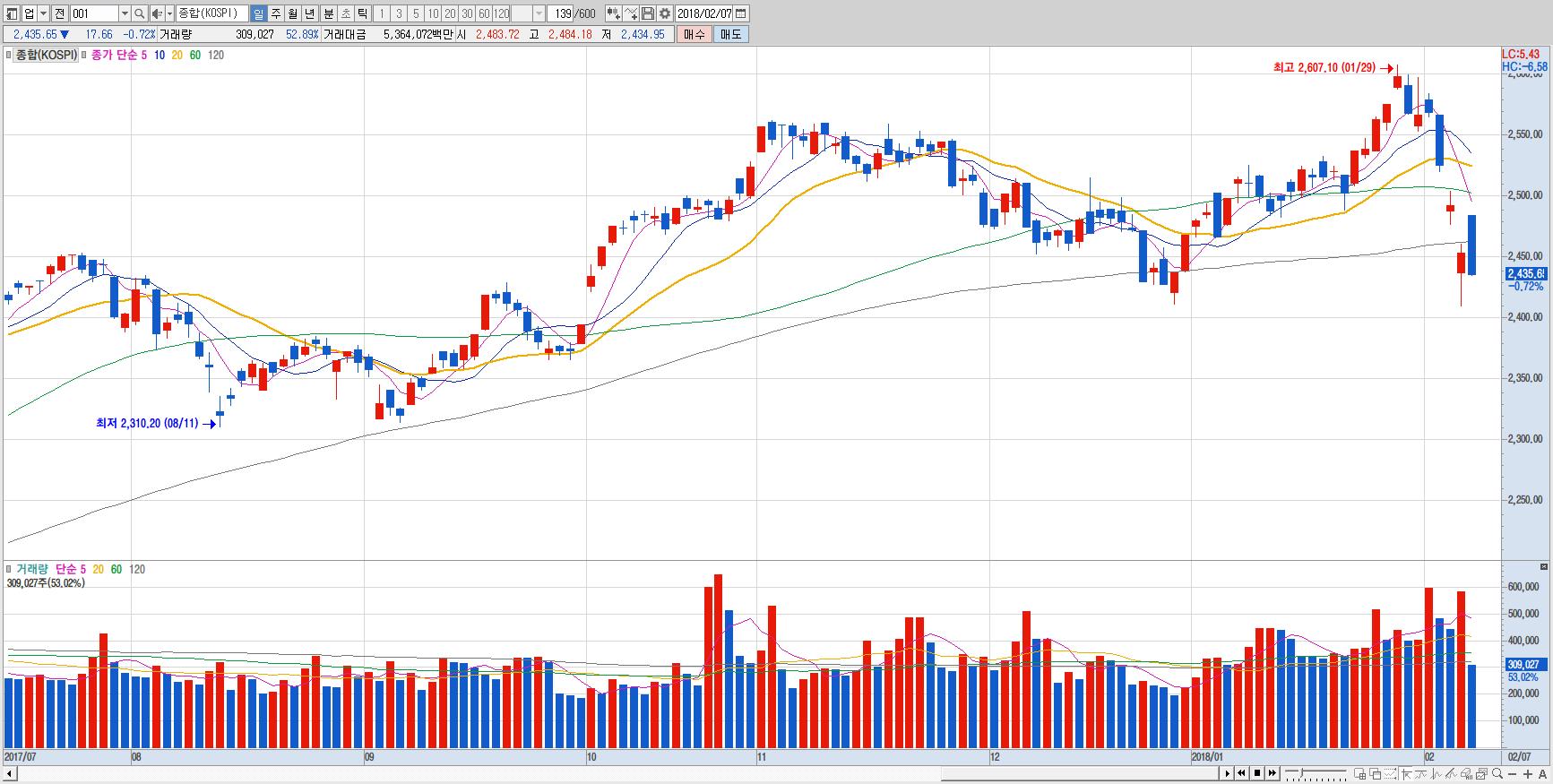
Task: Open the dropdown after the 120 interval button
Action: tap(539, 13)
